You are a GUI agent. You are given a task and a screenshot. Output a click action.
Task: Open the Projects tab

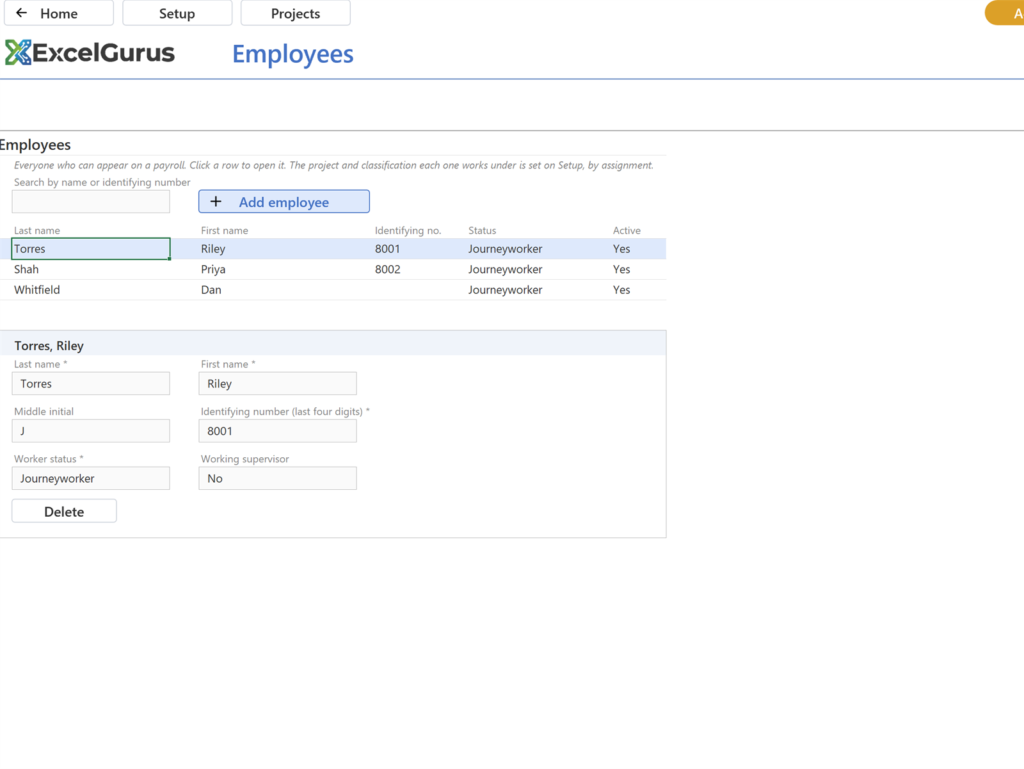[295, 13]
